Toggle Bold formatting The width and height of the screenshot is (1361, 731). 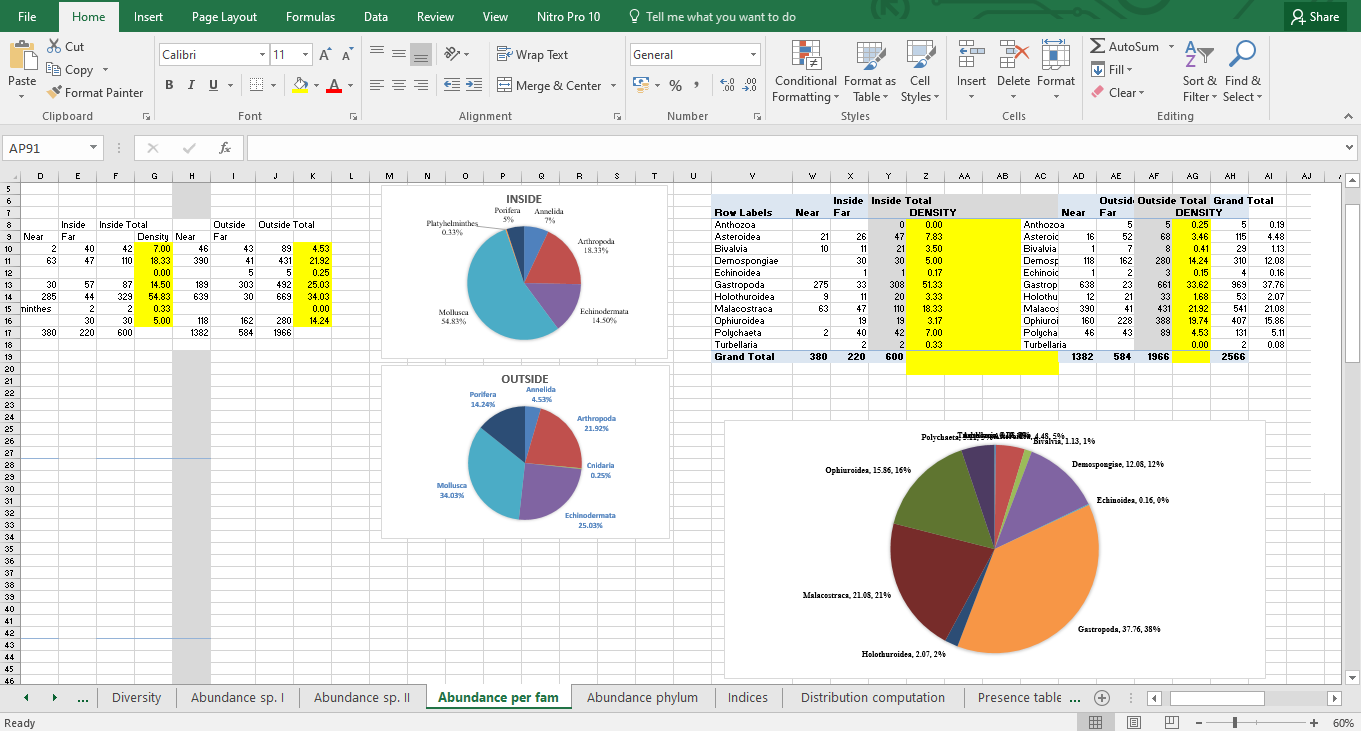[x=169, y=86]
